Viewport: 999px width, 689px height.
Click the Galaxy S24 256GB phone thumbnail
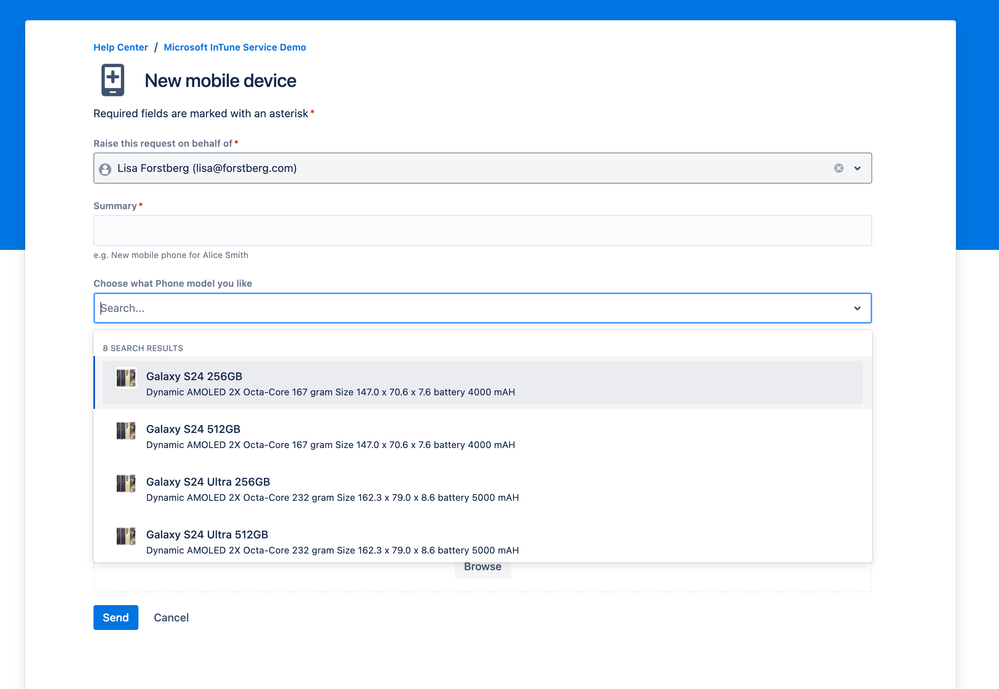tap(126, 378)
